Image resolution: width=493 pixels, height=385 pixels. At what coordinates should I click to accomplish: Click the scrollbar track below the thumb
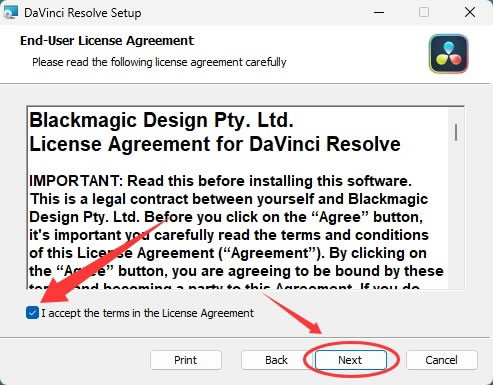click(456, 217)
